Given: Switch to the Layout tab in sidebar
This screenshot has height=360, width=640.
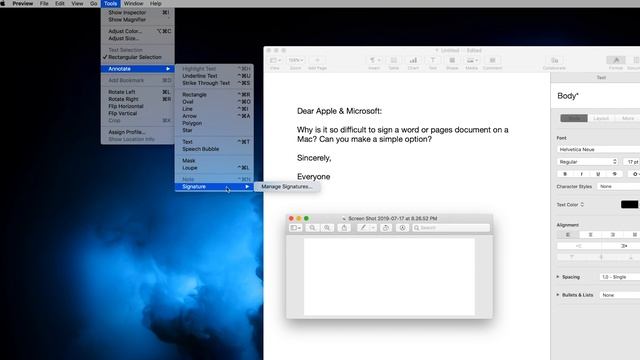Looking at the screenshot, I should click(x=601, y=118).
